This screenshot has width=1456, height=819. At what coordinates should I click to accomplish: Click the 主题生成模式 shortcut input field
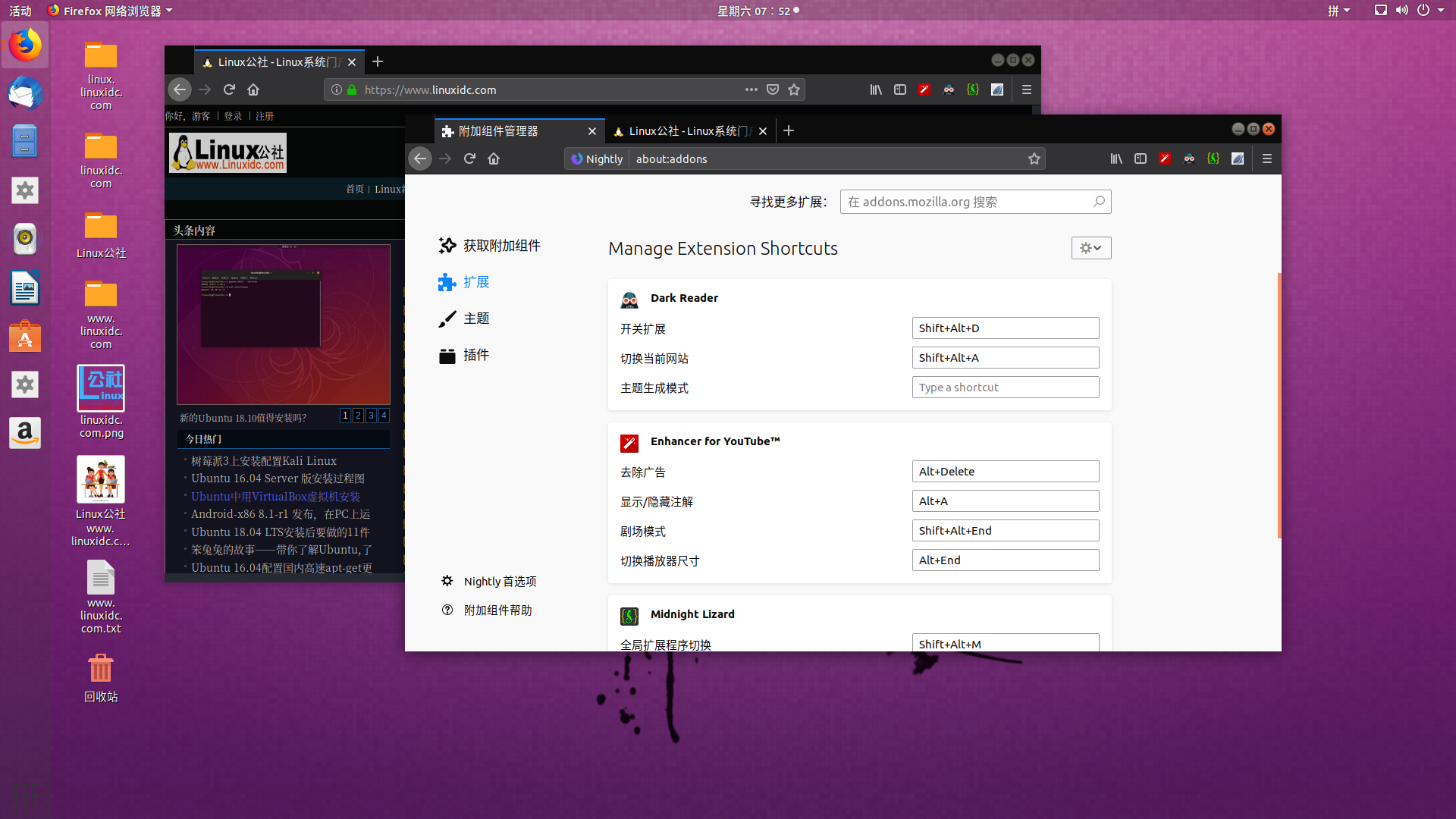[x=1005, y=387]
